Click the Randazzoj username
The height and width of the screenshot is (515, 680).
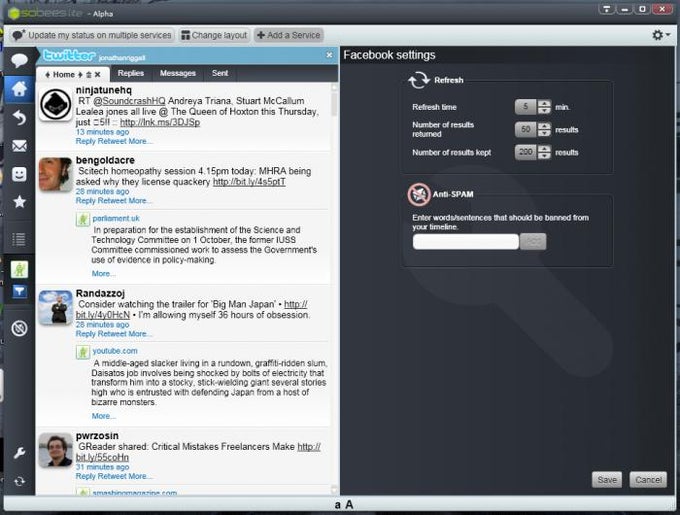(x=100, y=293)
